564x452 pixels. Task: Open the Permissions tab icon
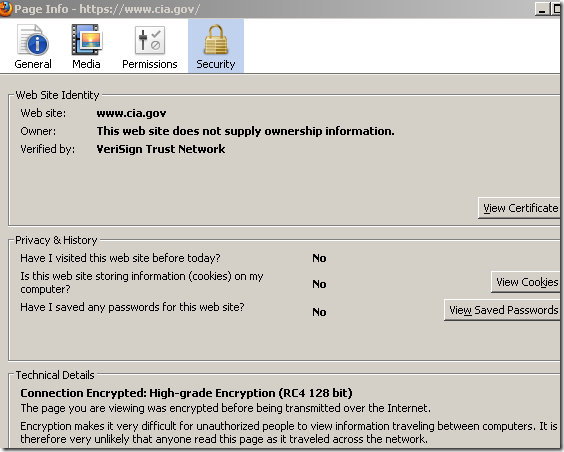point(150,40)
